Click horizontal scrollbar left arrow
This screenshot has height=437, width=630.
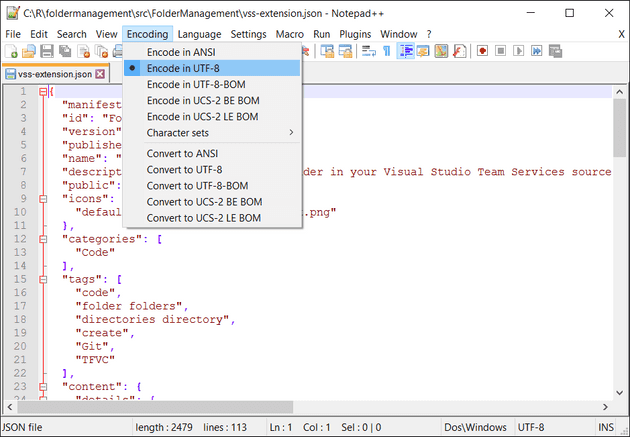click(10, 407)
